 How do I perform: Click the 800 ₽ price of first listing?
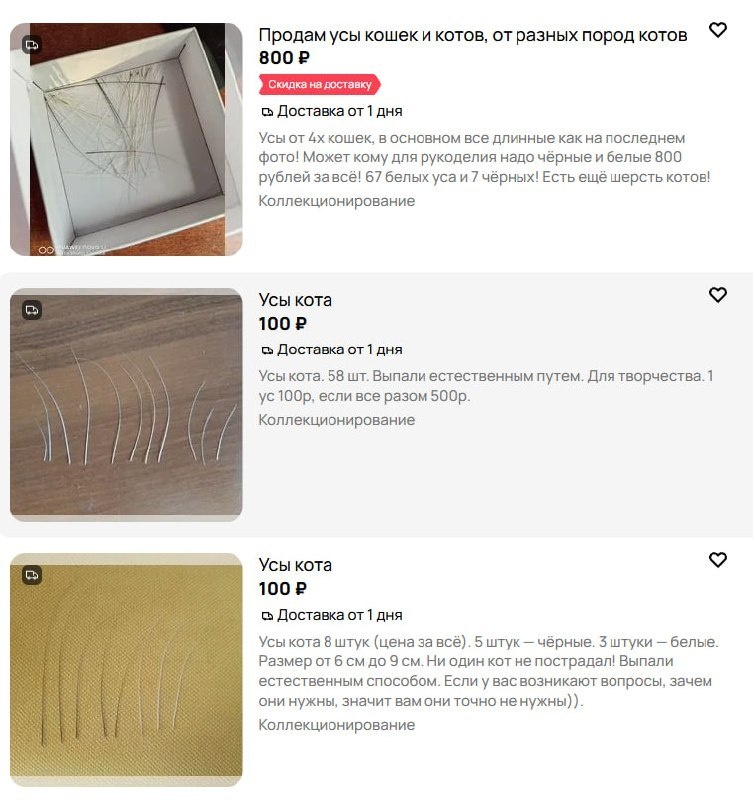pyautogui.click(x=284, y=58)
